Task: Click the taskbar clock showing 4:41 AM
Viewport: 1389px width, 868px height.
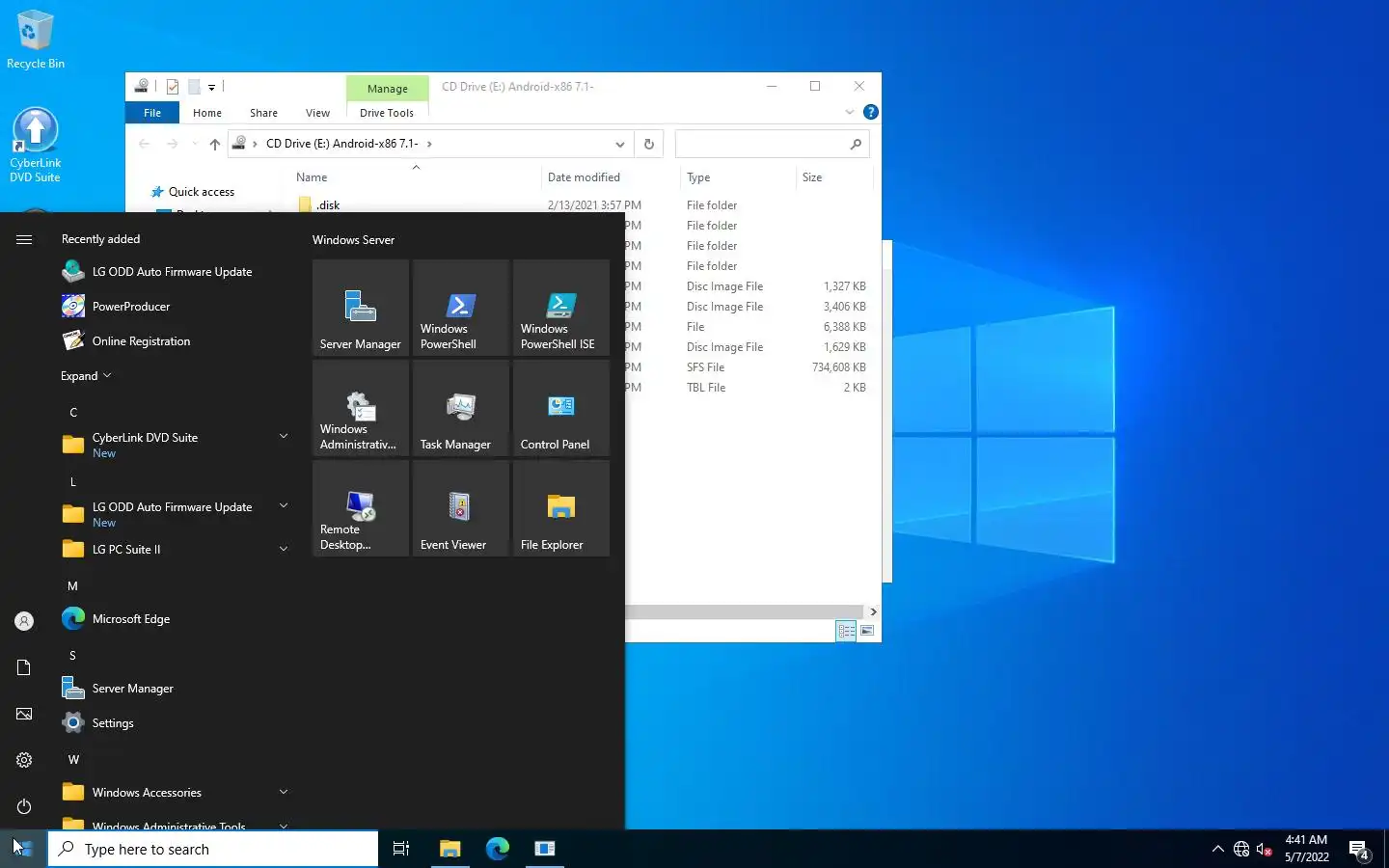Action: click(x=1306, y=849)
